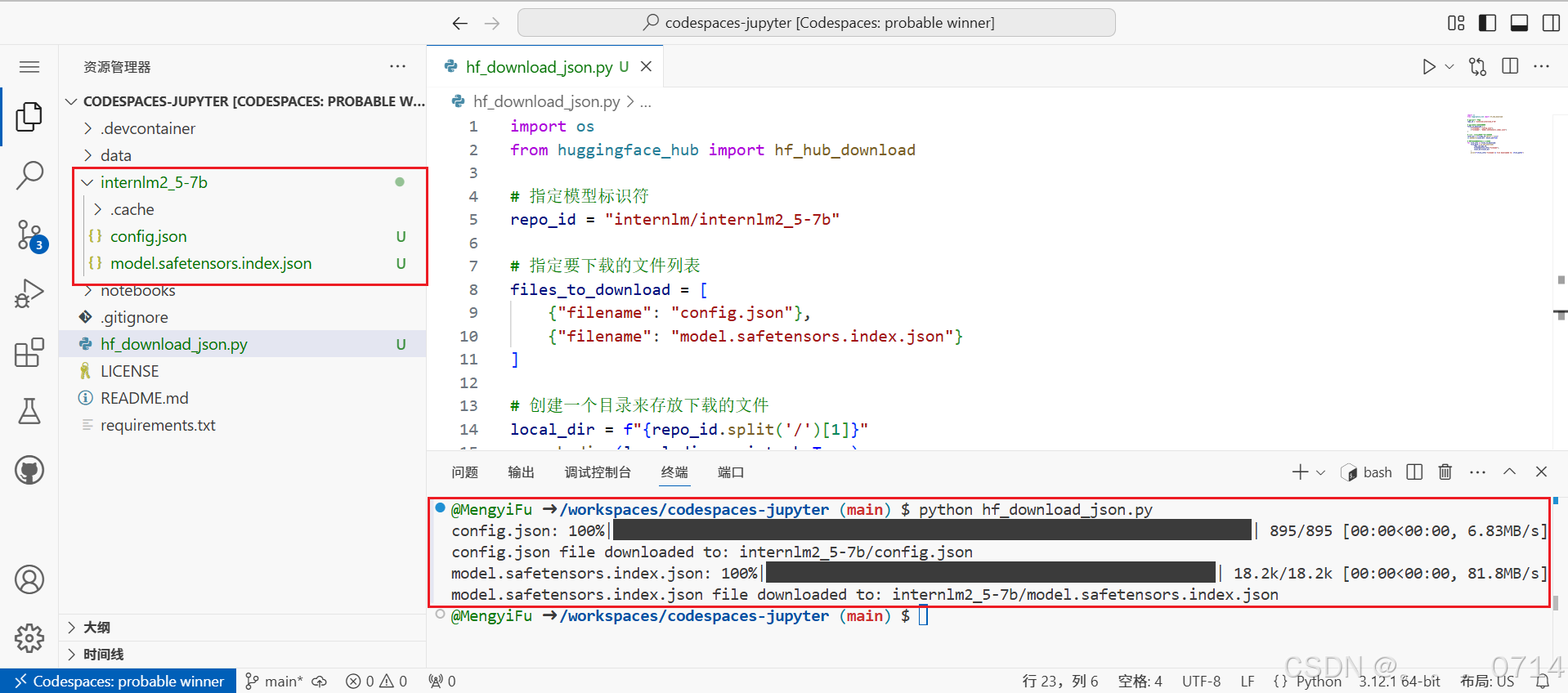Run the Python file with play button
1568x693 pixels.
[x=1429, y=67]
